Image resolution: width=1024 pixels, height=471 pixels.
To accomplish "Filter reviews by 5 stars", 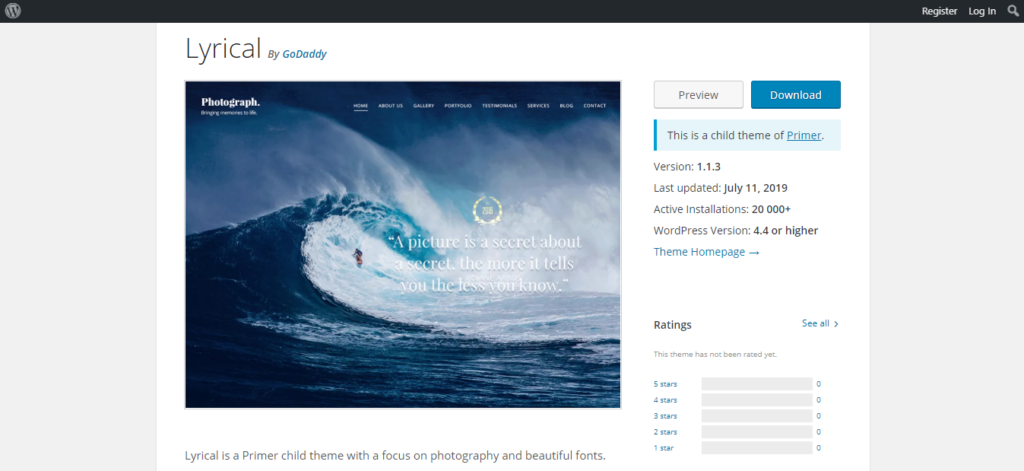I will (x=665, y=384).
